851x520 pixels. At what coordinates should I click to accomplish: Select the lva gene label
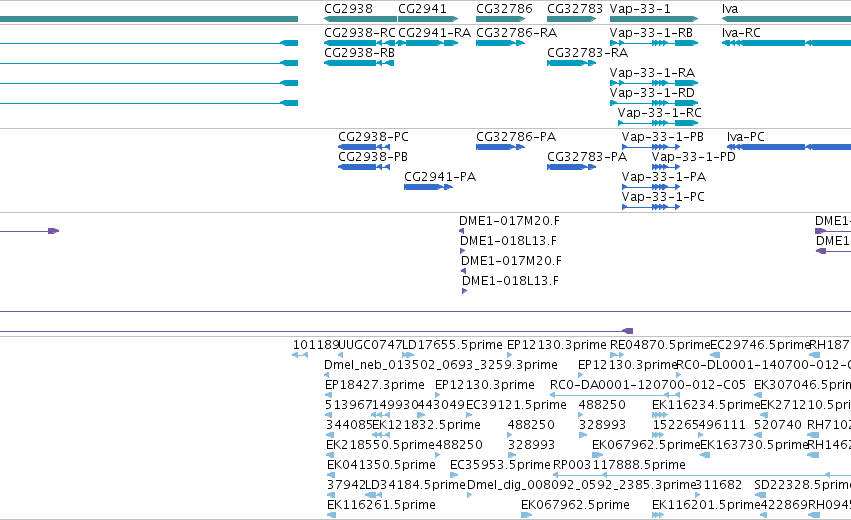pyautogui.click(x=730, y=9)
